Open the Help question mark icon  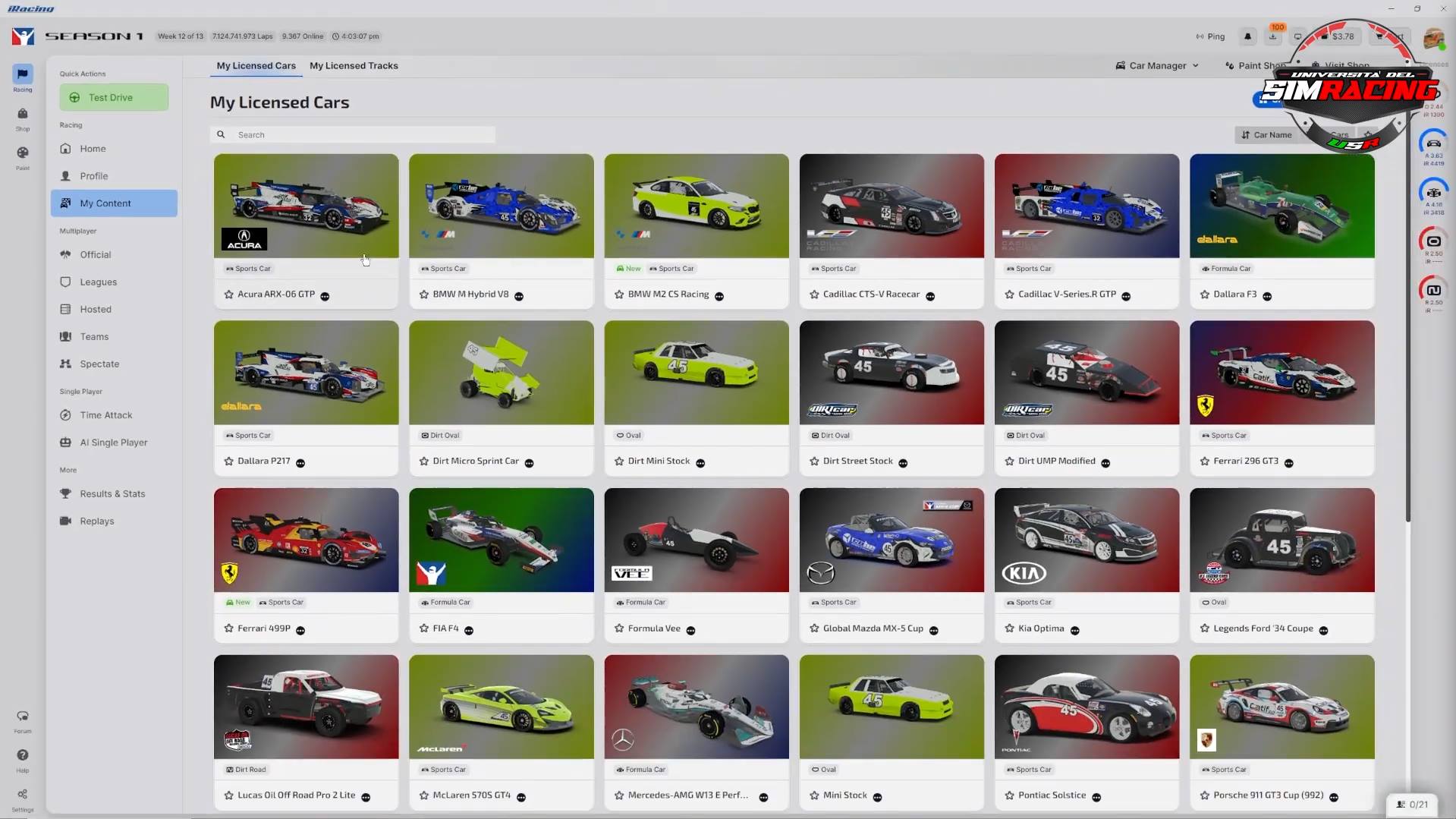tap(23, 760)
